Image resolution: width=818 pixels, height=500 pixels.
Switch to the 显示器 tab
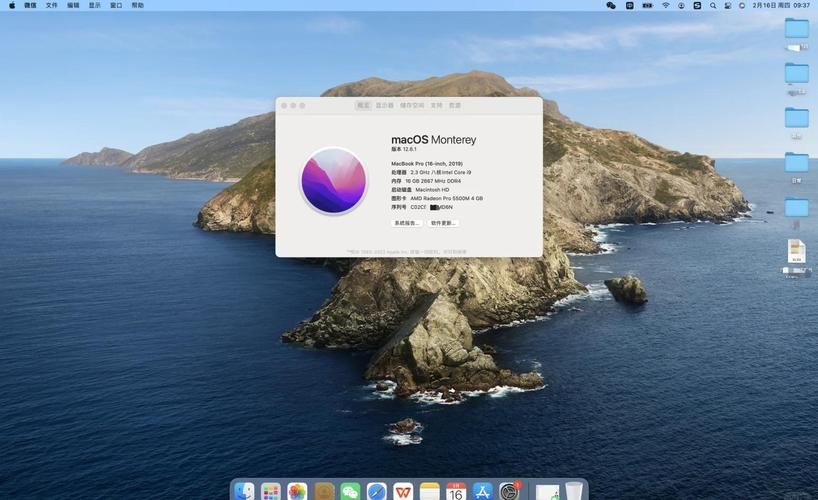[x=384, y=105]
